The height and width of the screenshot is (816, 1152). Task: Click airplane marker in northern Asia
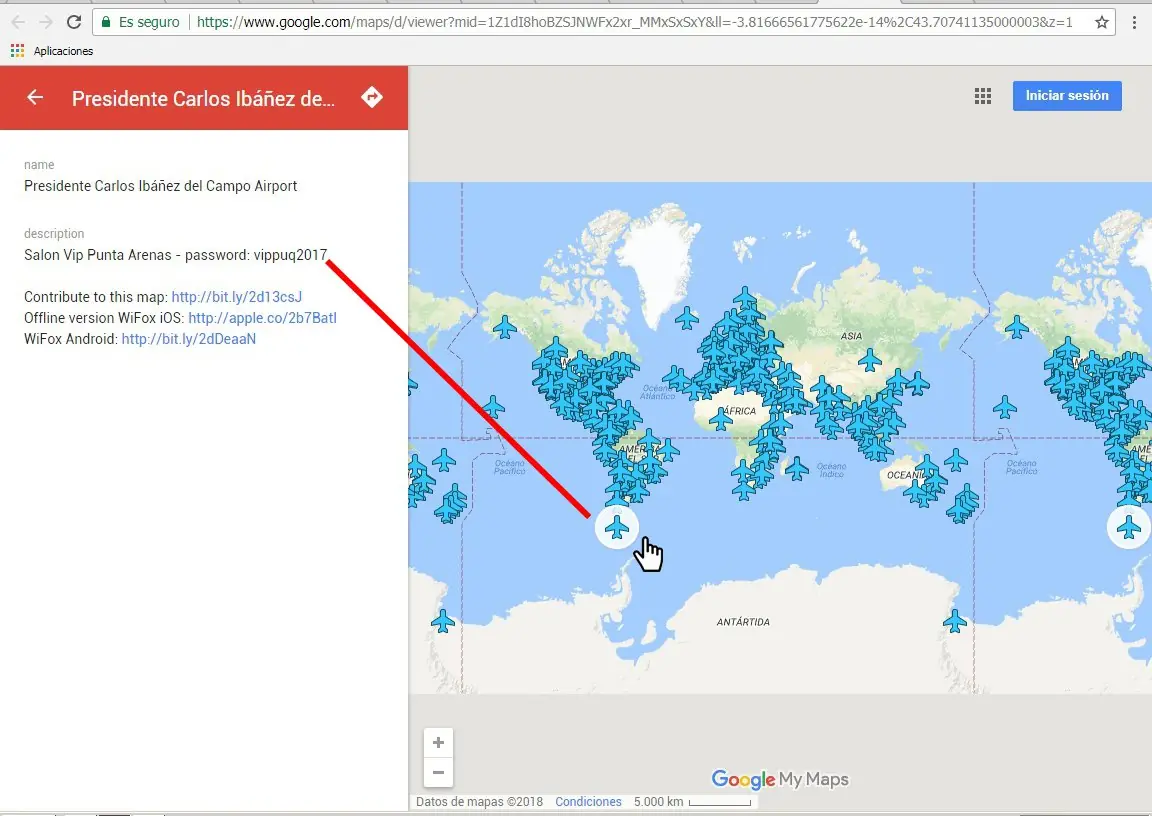pos(870,360)
